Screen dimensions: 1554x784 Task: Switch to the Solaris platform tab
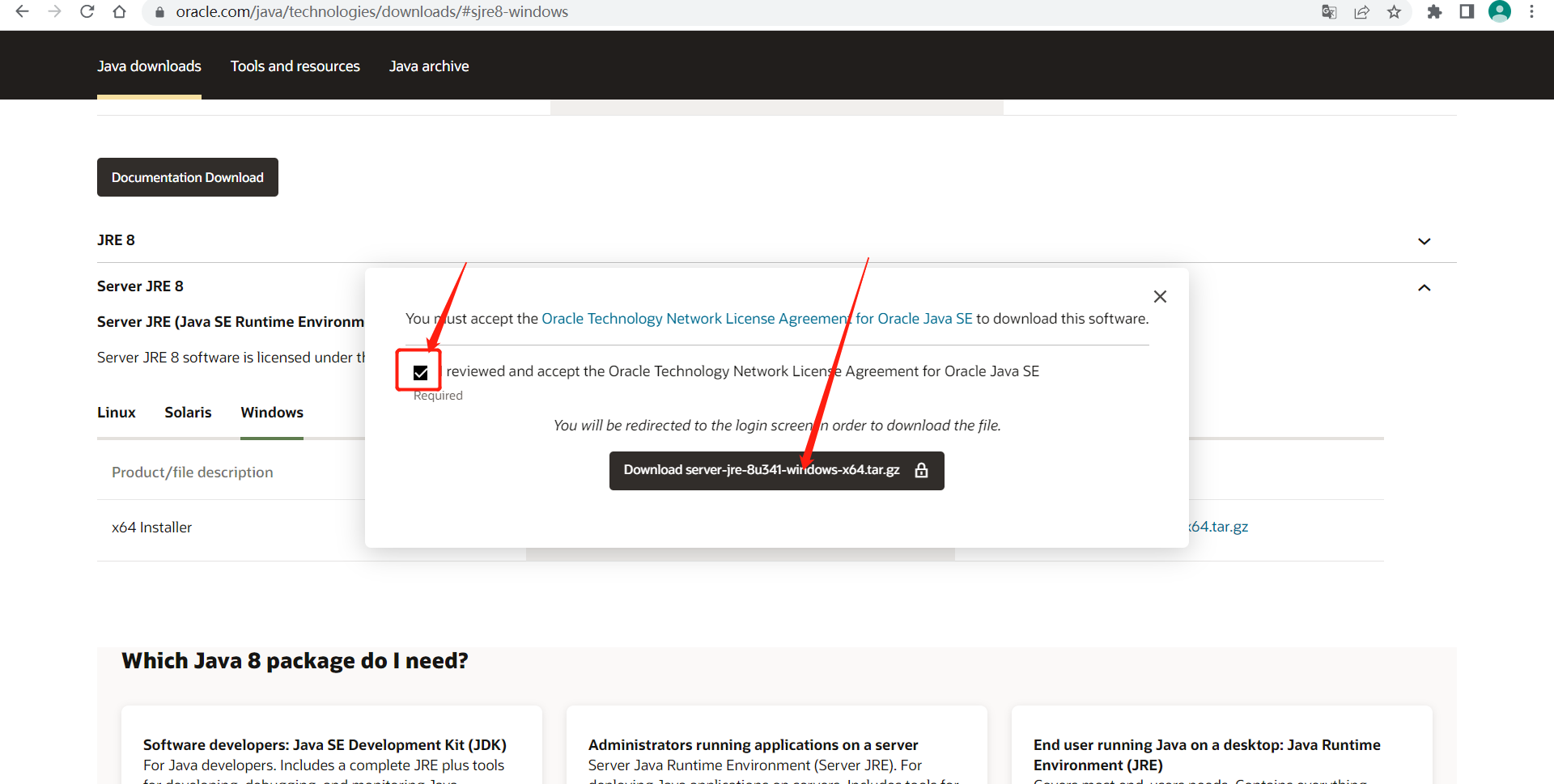188,413
